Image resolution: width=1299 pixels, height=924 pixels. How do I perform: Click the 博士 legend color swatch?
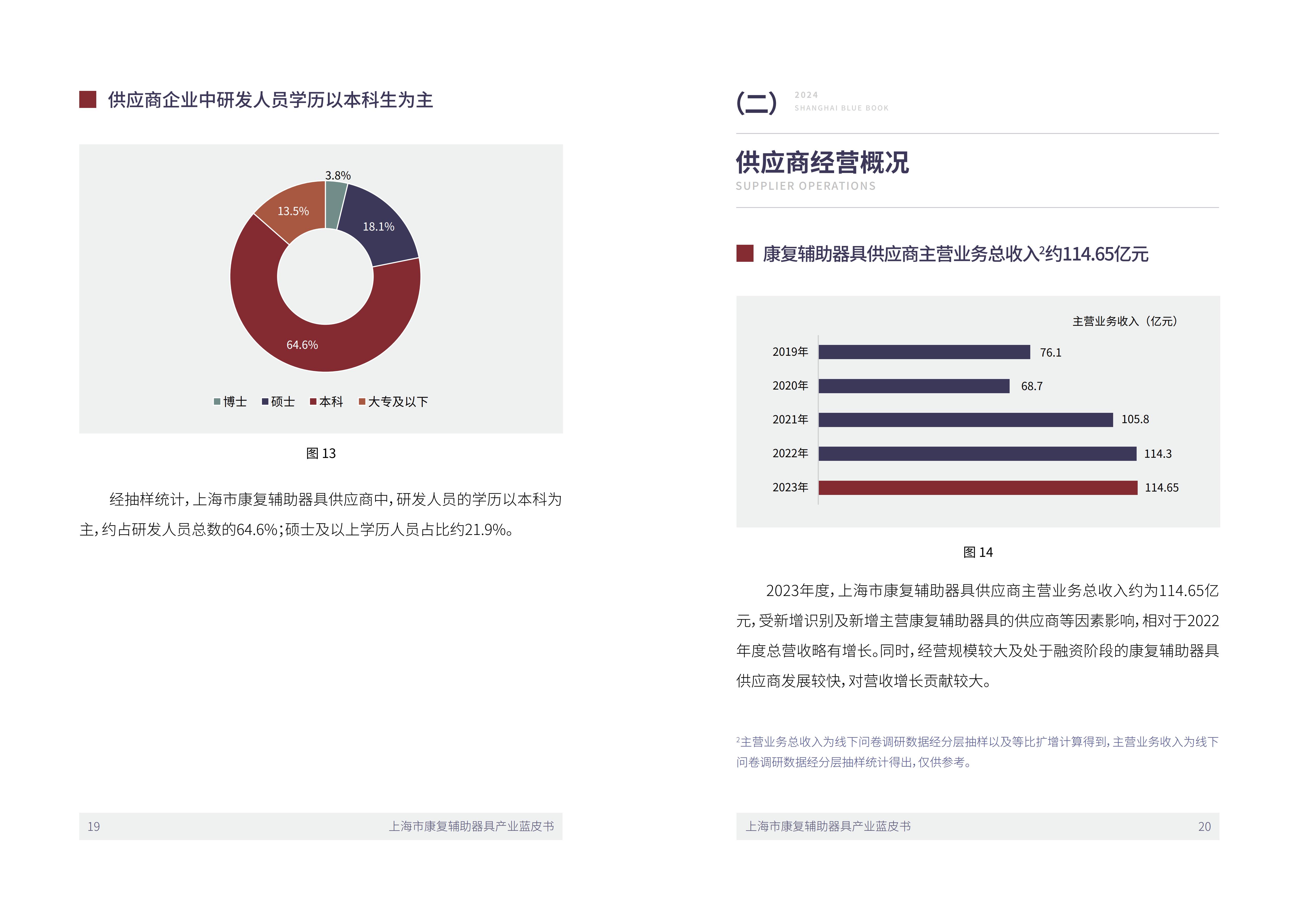tap(217, 402)
